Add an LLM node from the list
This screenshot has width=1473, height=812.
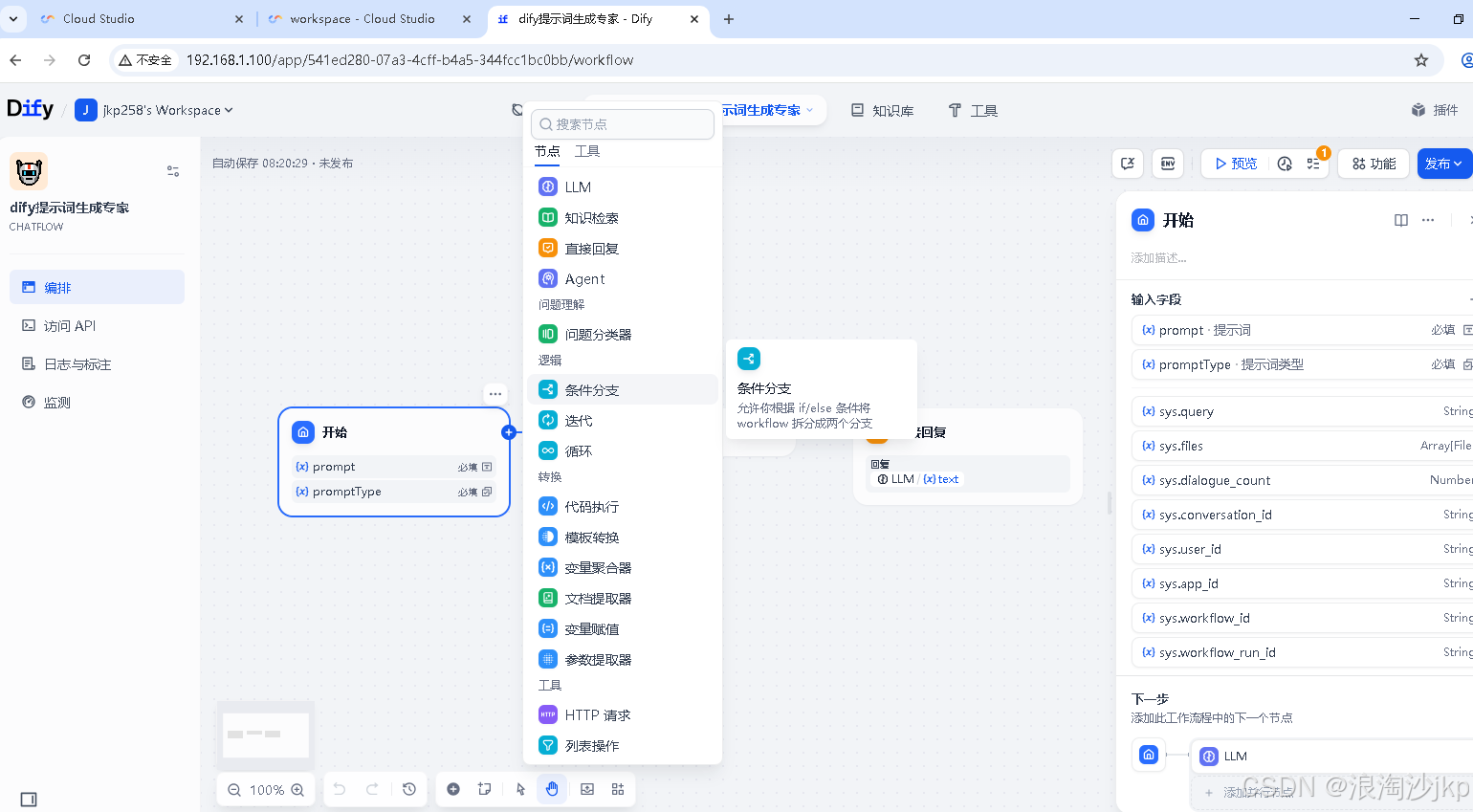[x=623, y=187]
